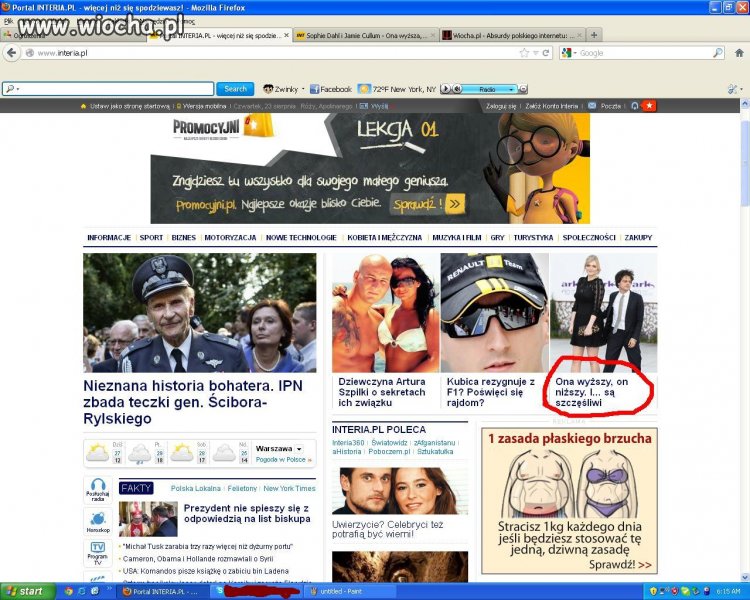The height and width of the screenshot is (600, 750).
Task: Check the 72°F New York weather widget
Action: click(397, 89)
